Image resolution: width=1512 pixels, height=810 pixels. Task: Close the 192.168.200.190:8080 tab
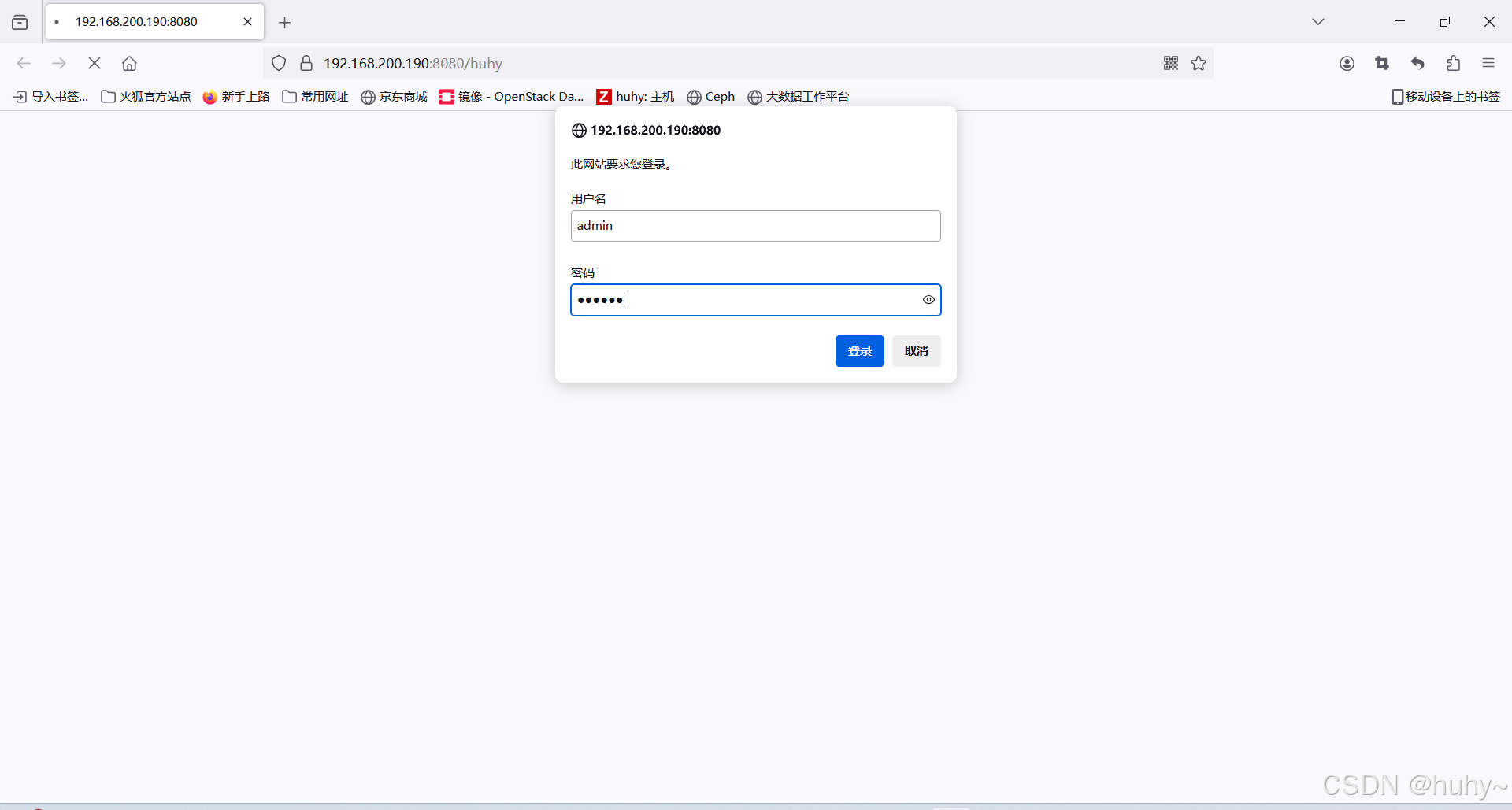pos(247,22)
